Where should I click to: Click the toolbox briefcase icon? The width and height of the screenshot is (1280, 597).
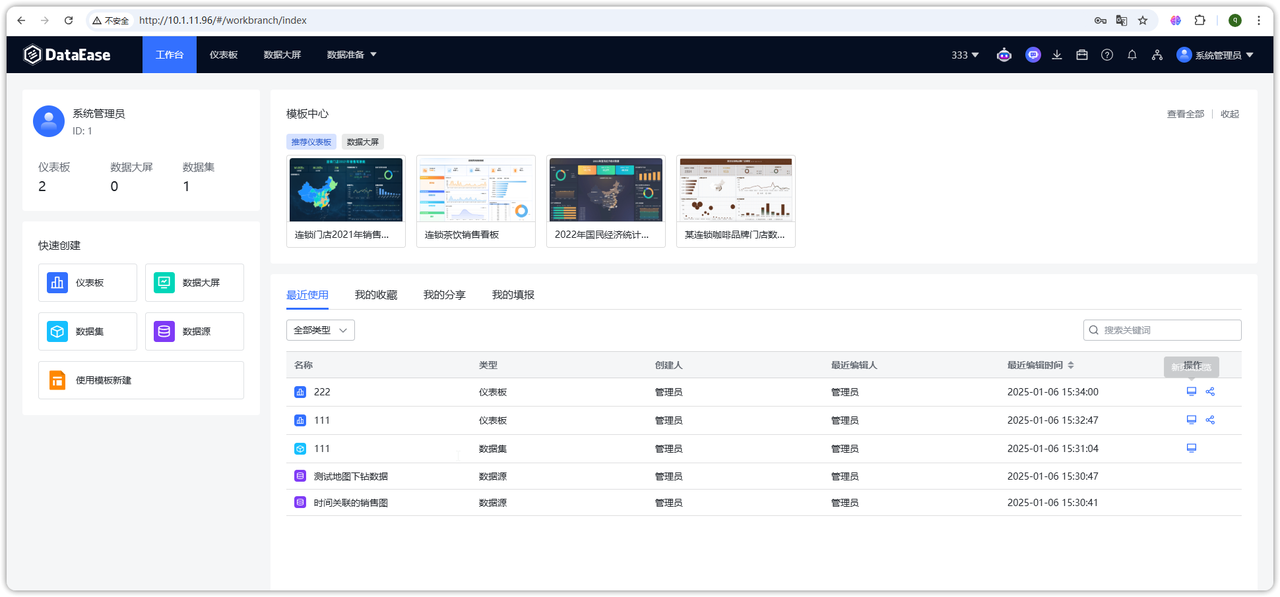click(1082, 55)
